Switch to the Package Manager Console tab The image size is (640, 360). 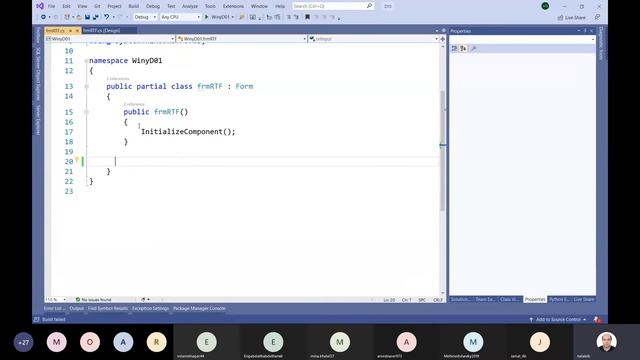click(x=199, y=309)
